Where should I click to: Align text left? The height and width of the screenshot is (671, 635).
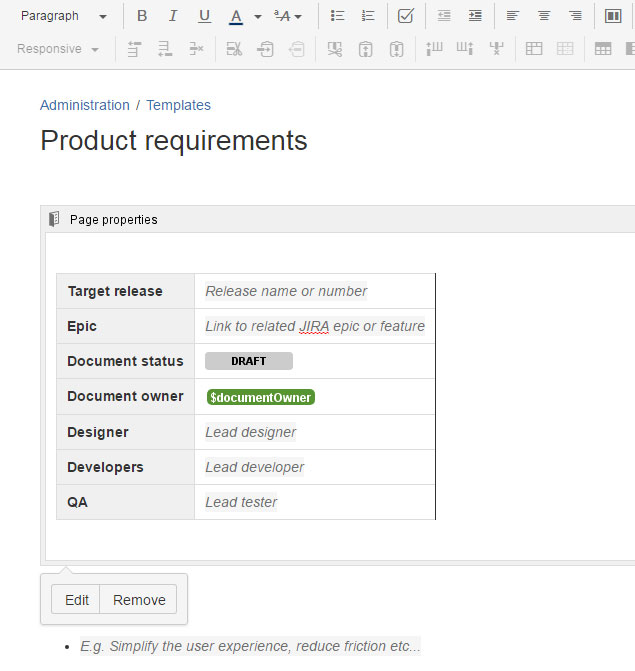[x=513, y=16]
